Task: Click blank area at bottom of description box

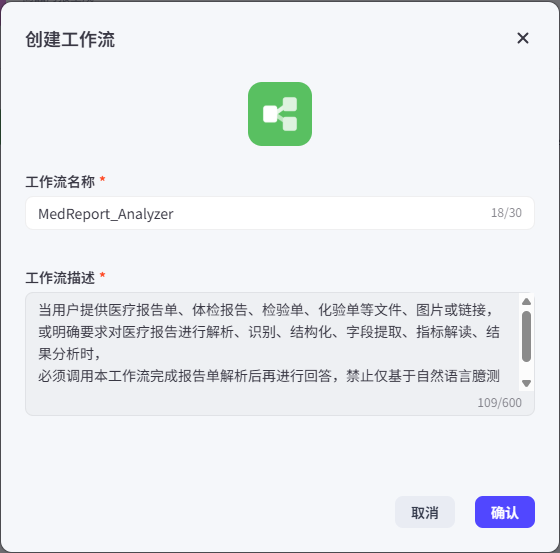Action: click(250, 403)
